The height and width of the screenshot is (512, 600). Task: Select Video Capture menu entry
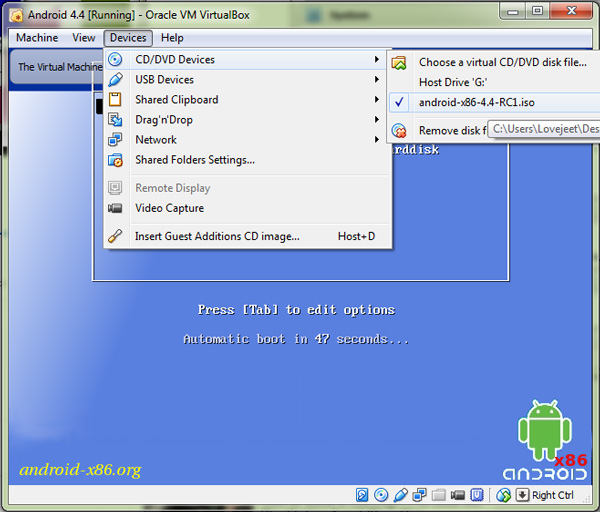click(x=248, y=208)
